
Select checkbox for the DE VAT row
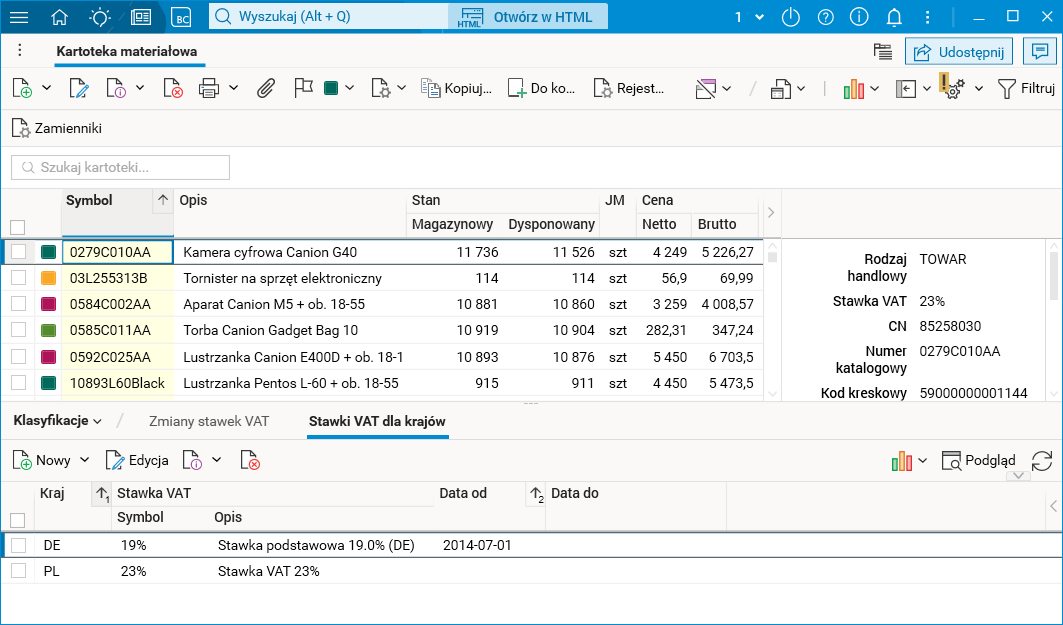[x=18, y=545]
